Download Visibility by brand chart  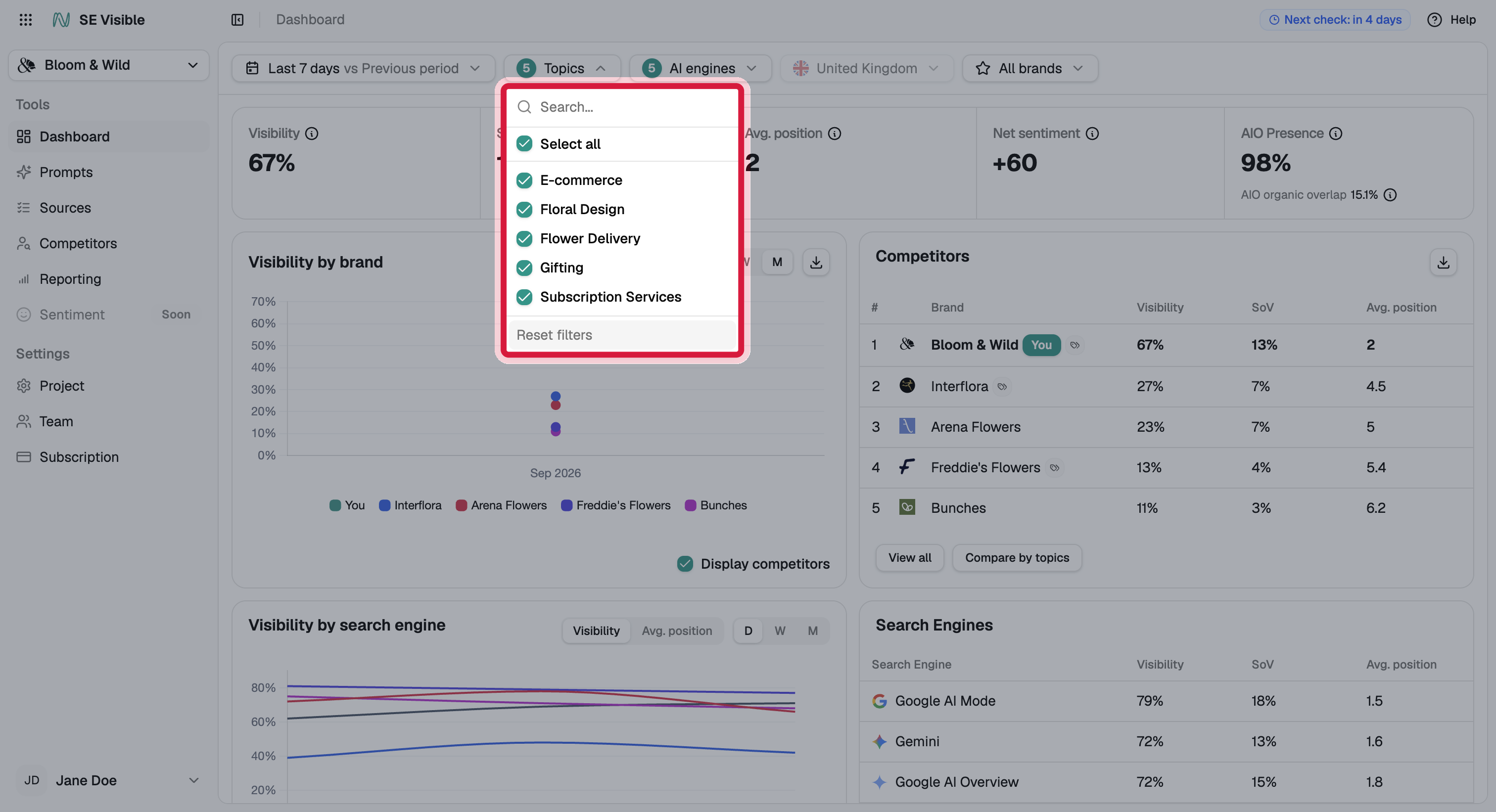816,262
